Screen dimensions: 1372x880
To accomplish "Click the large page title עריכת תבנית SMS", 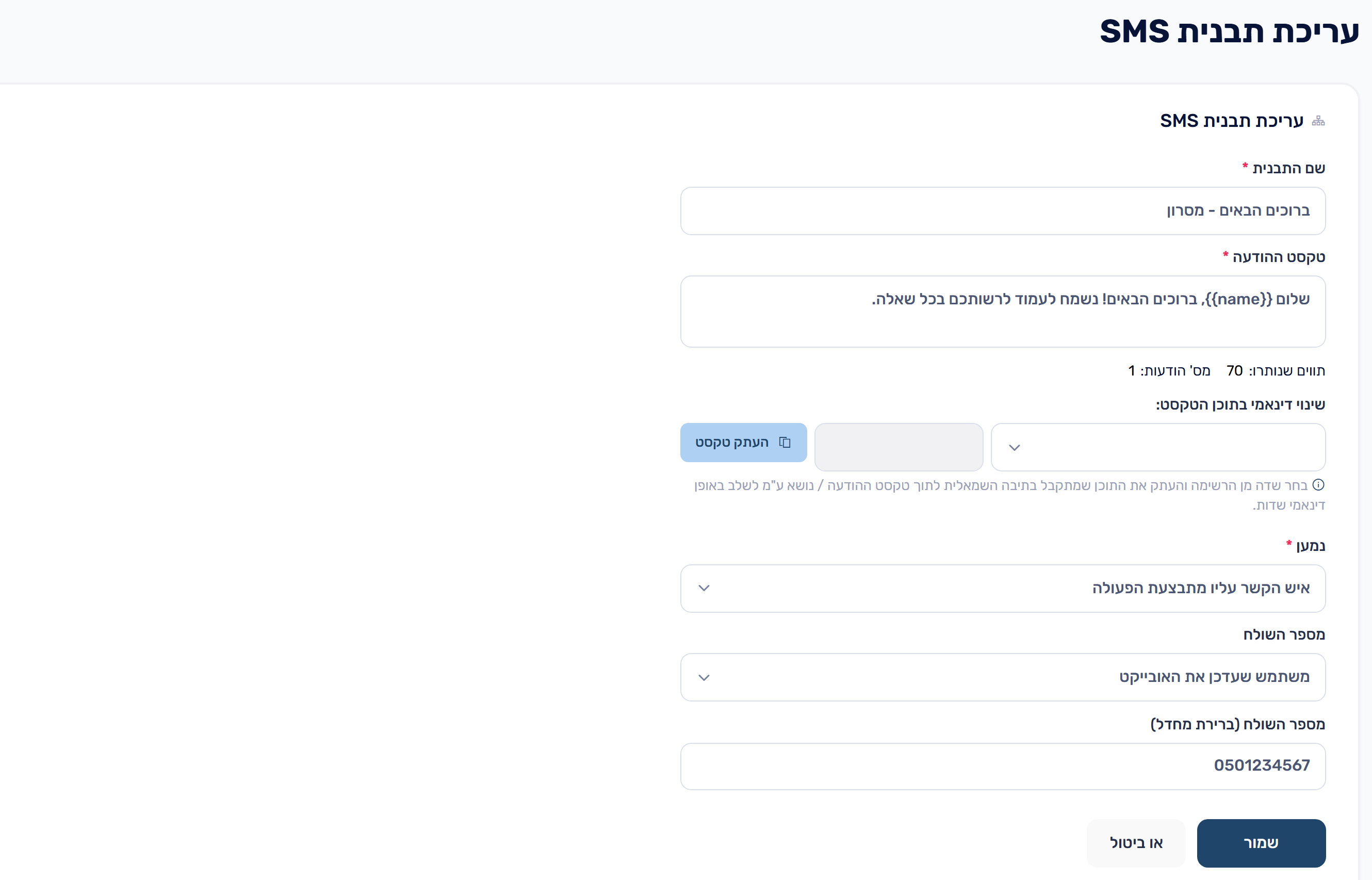I will pyautogui.click(x=1229, y=31).
